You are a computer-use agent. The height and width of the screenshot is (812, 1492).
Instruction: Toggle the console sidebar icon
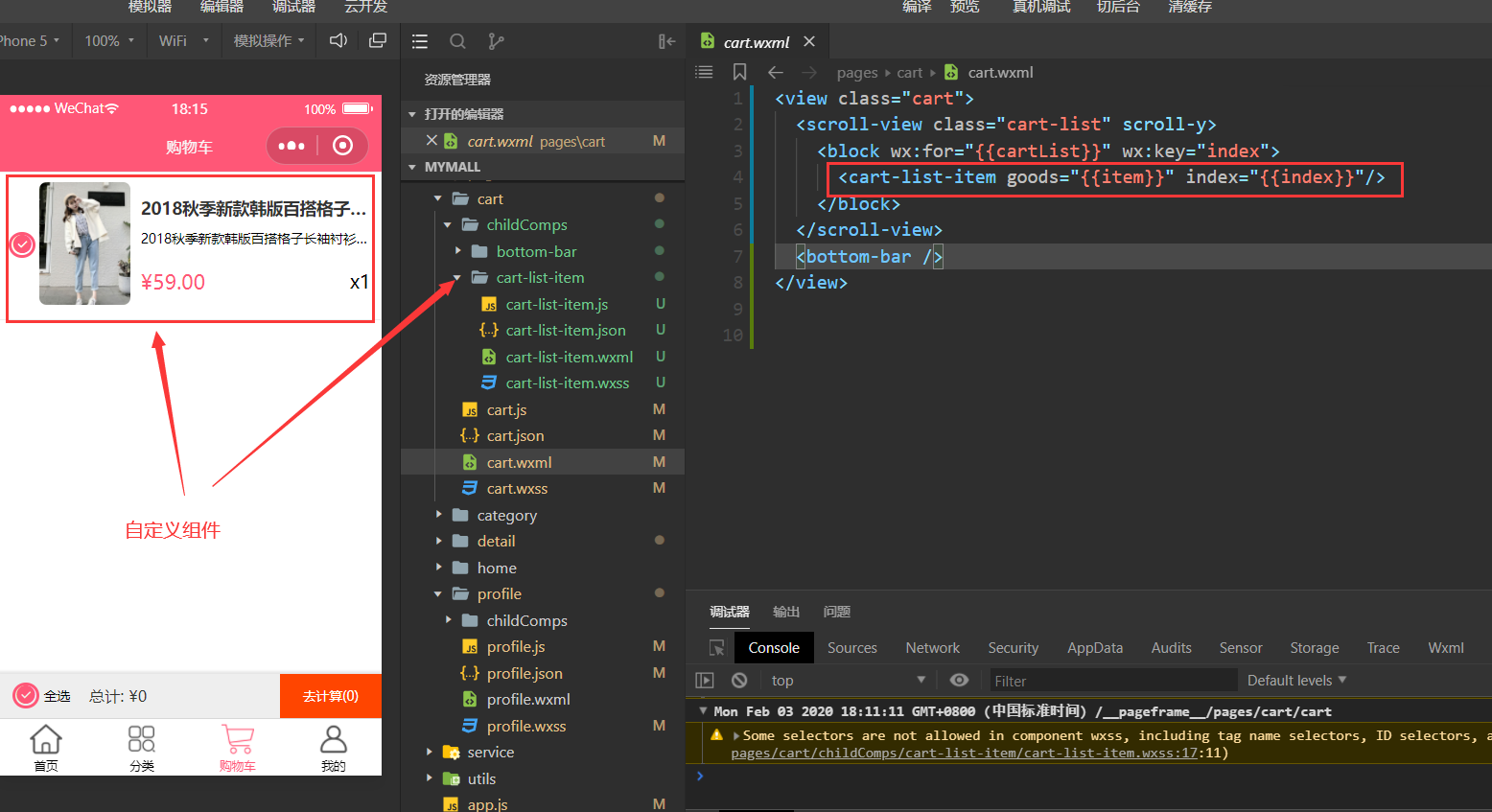point(705,680)
